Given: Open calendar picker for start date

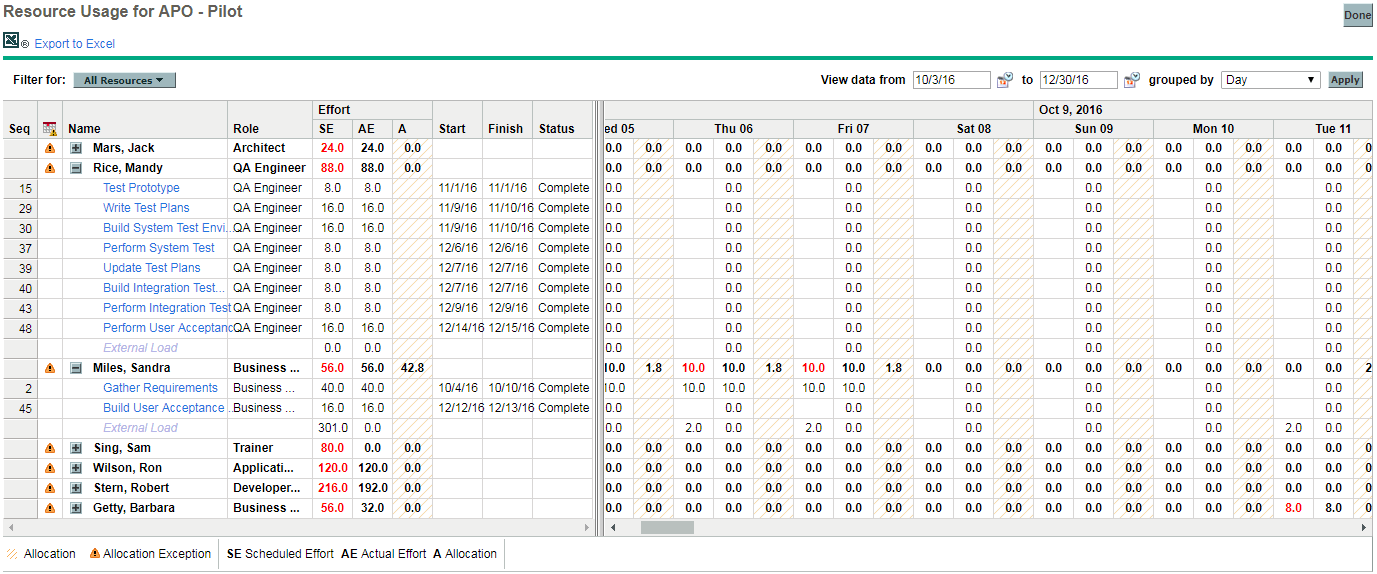Looking at the screenshot, I should point(1005,80).
